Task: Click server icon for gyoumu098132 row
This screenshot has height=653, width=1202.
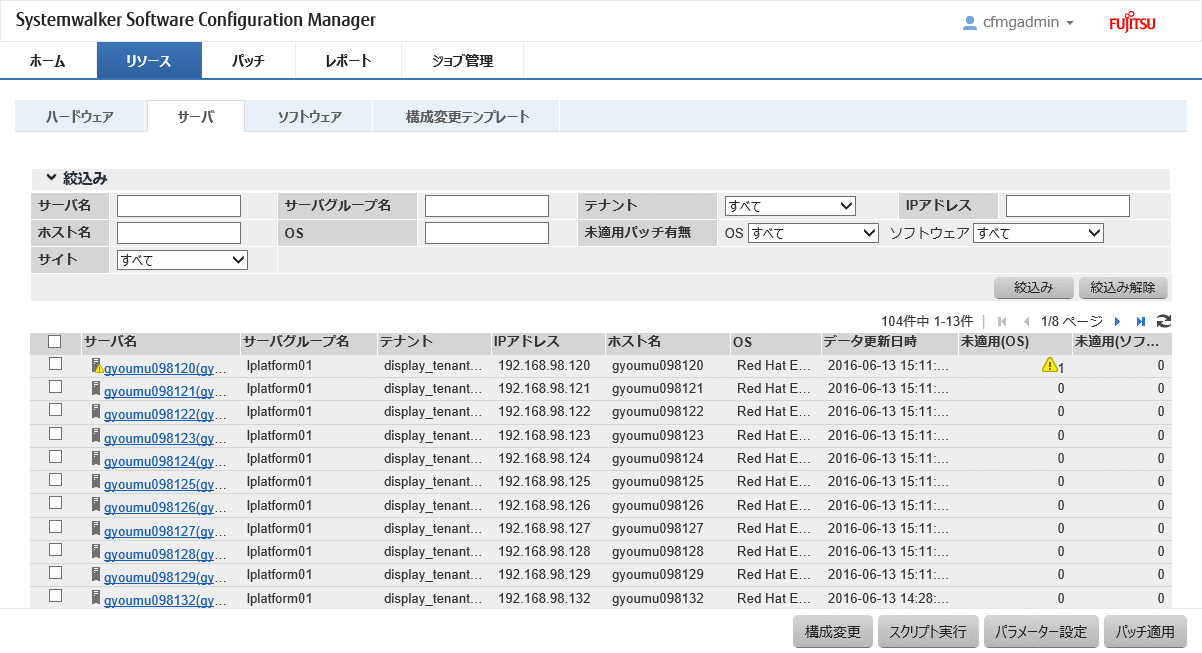Action: click(x=97, y=597)
